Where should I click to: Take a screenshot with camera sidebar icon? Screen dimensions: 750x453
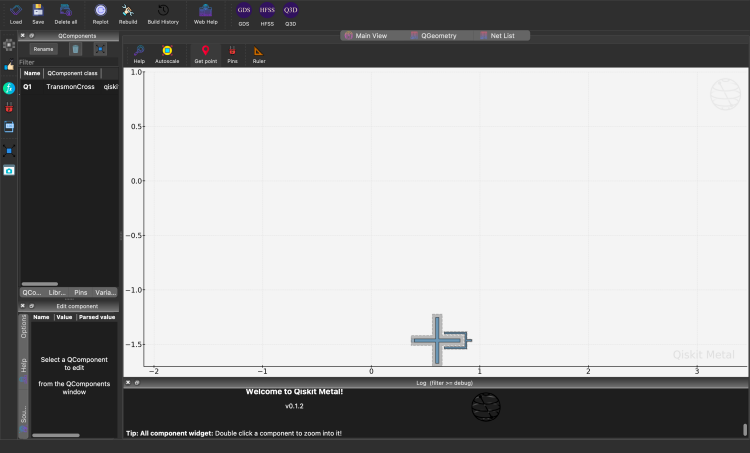(9, 171)
